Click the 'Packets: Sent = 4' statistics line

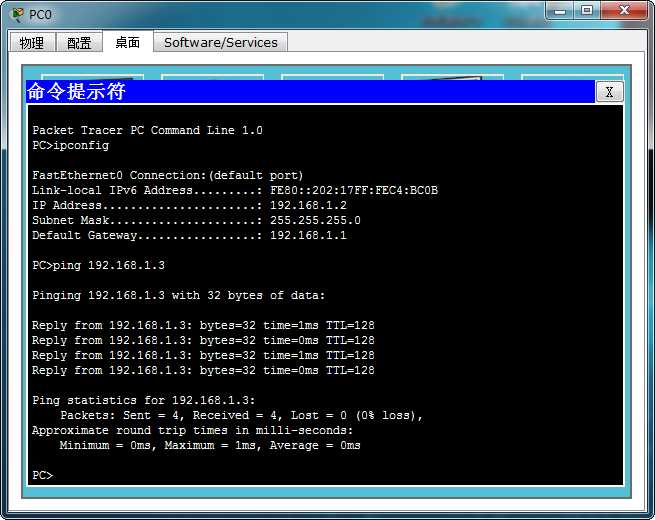click(241, 416)
